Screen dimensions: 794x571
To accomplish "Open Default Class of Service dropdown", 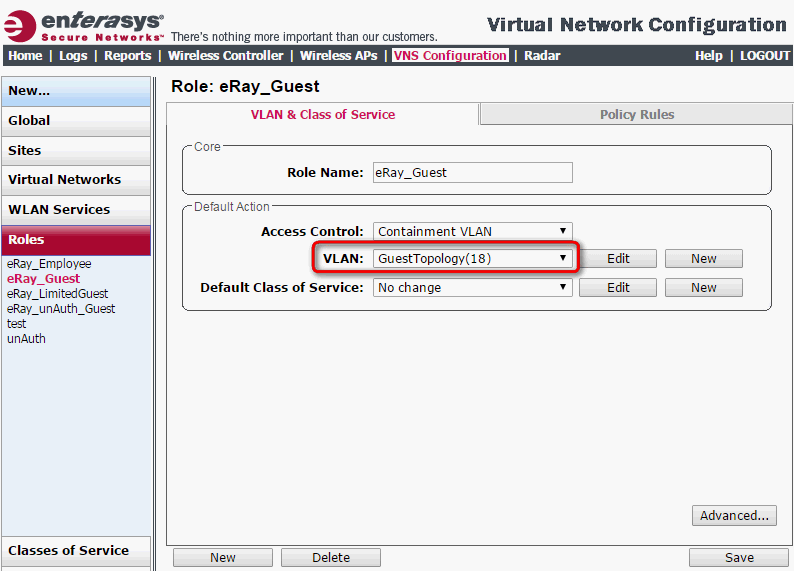I will point(472,287).
